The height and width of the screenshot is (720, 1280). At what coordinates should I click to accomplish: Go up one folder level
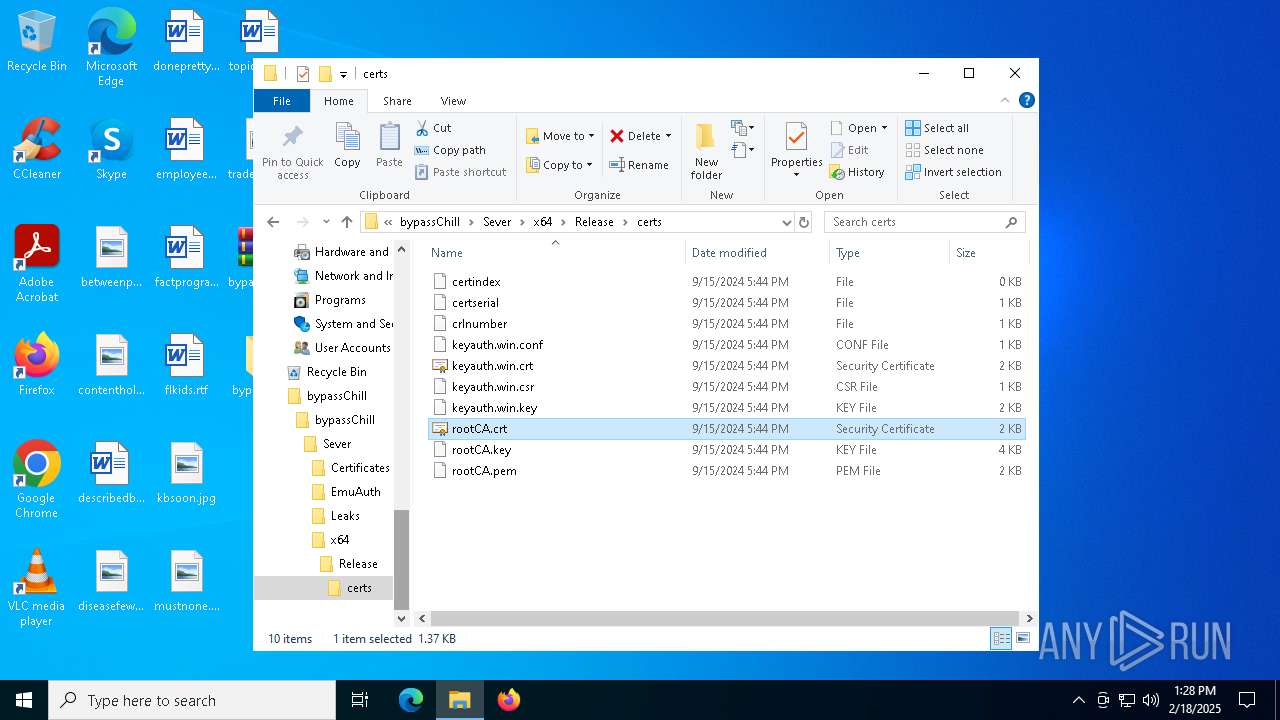(x=347, y=222)
